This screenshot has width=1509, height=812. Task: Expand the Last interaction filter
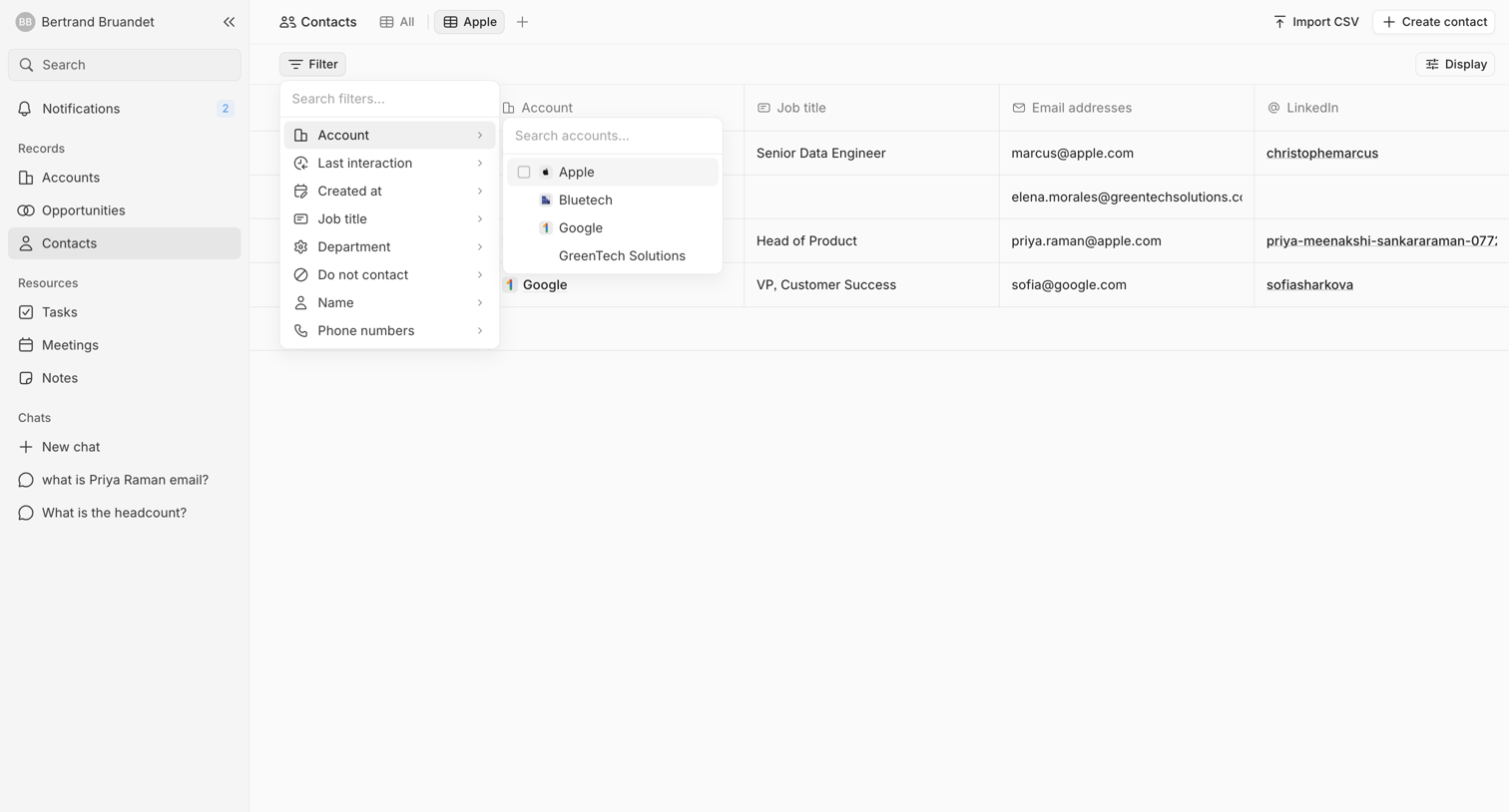(x=389, y=163)
